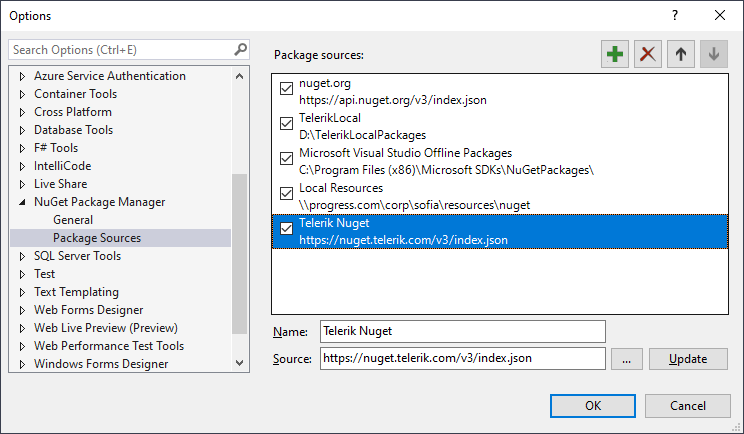Expand the Database Tools node

coord(22,130)
